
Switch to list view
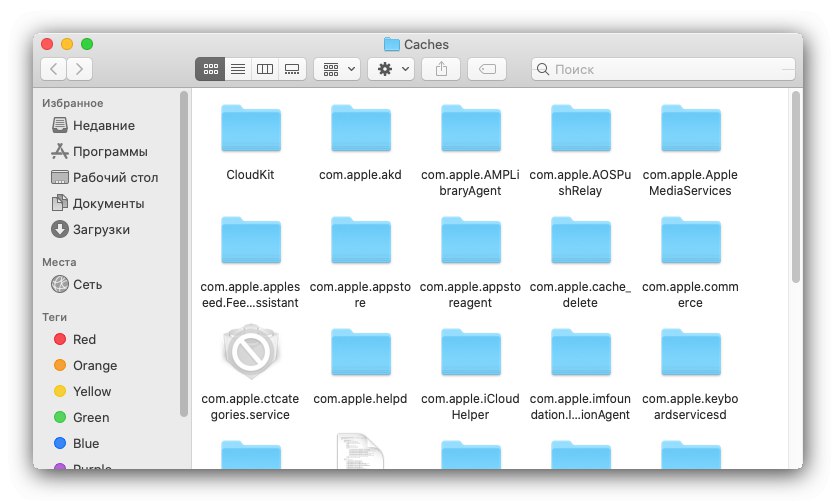(238, 69)
